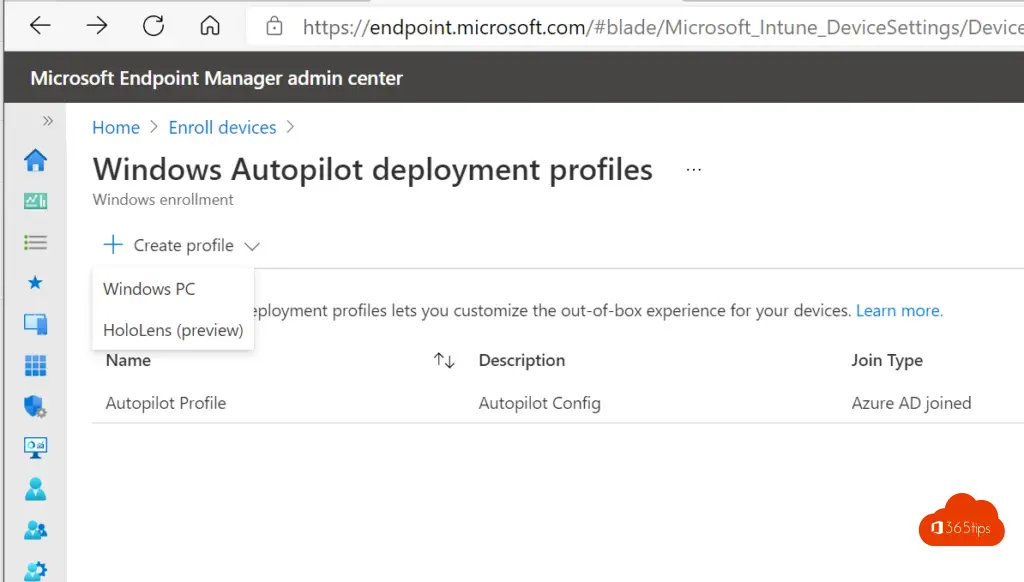Click the browser forward arrow
Viewport: 1024px width, 582px height.
point(97,25)
